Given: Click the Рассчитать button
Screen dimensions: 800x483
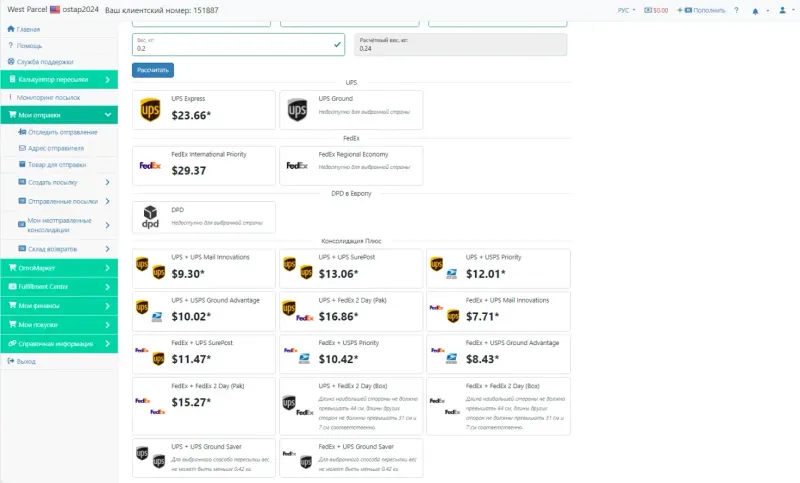Looking at the screenshot, I should pos(153,70).
